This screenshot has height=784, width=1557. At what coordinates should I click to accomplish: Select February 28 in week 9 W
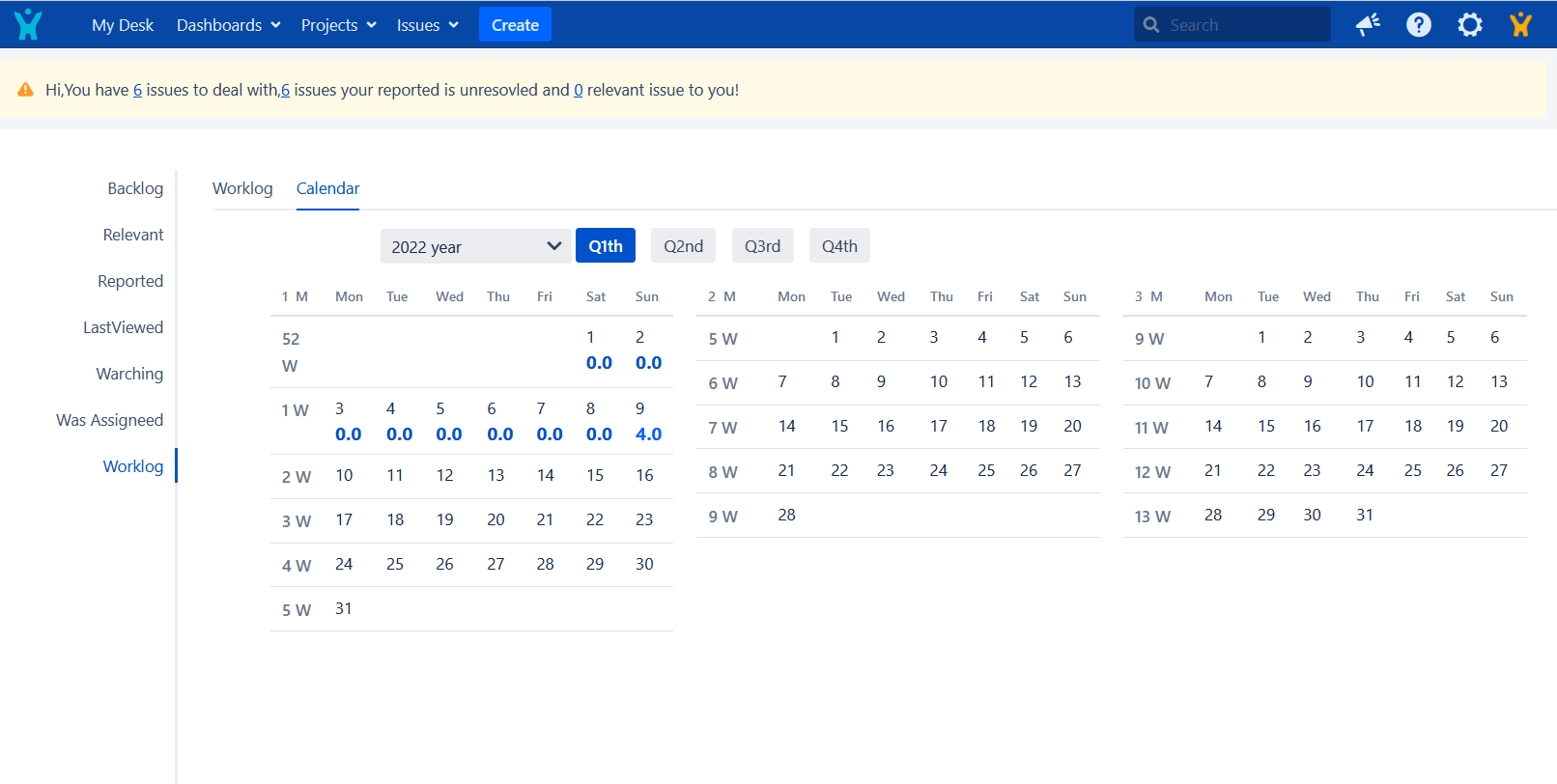[x=787, y=515]
